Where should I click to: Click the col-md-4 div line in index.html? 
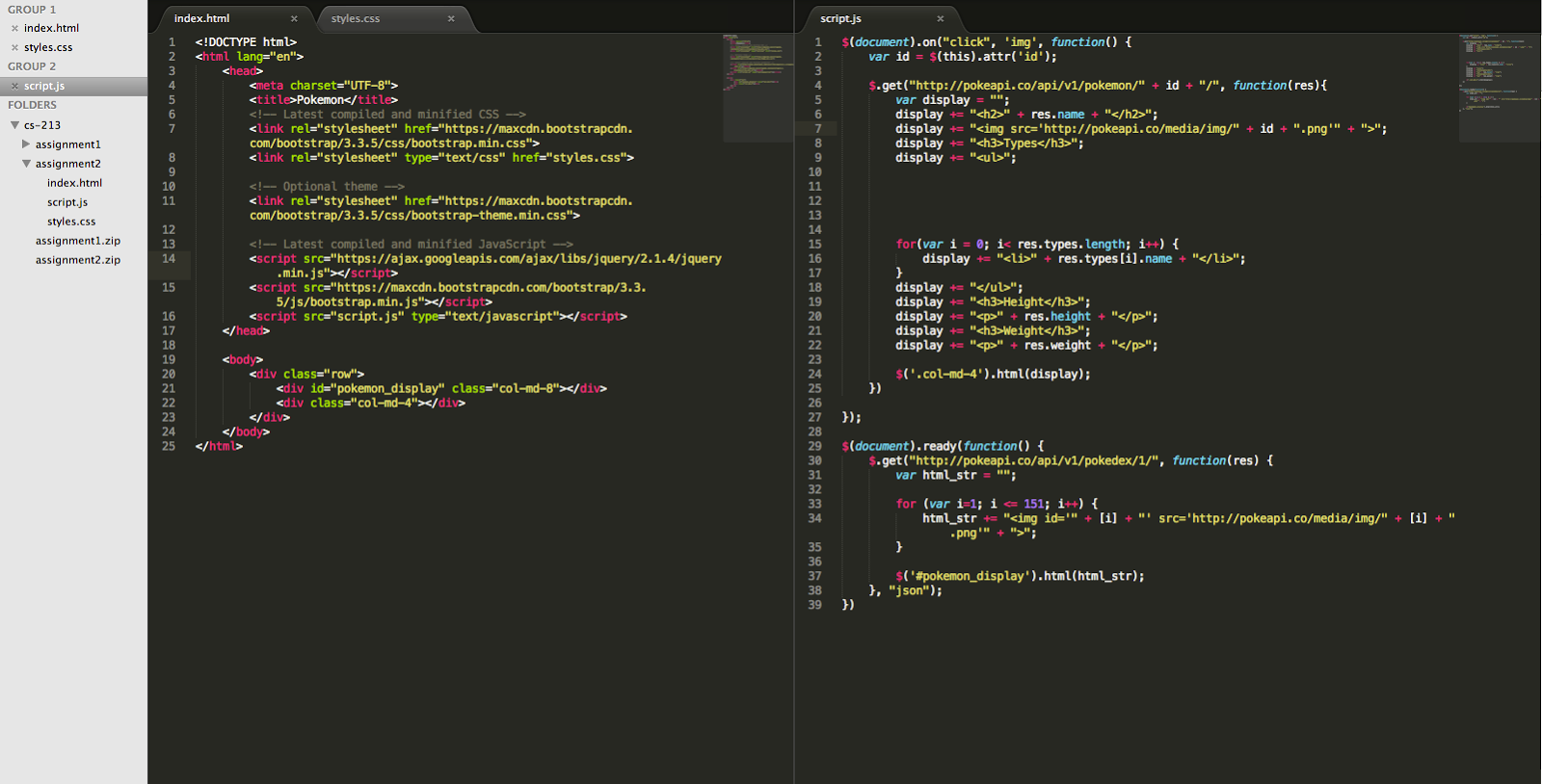(x=371, y=404)
